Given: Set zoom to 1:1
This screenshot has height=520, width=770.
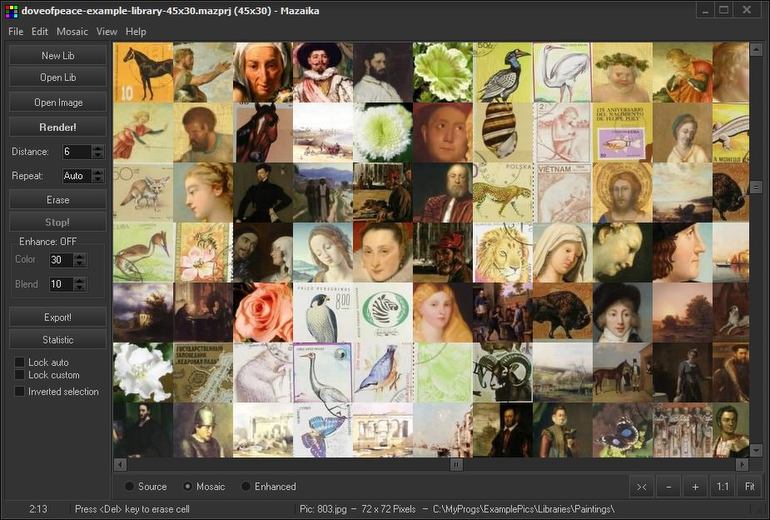Looking at the screenshot, I should pos(722,487).
